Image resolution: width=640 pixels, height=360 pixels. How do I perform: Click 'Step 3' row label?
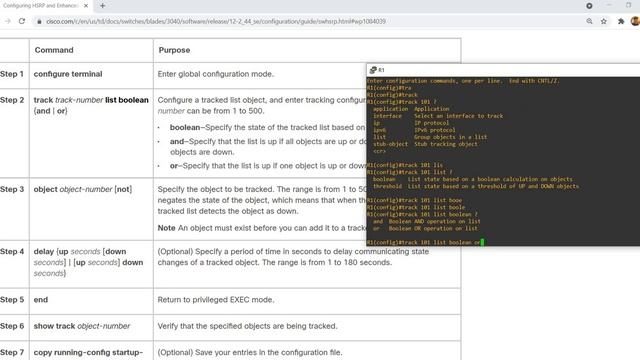tap(12, 189)
